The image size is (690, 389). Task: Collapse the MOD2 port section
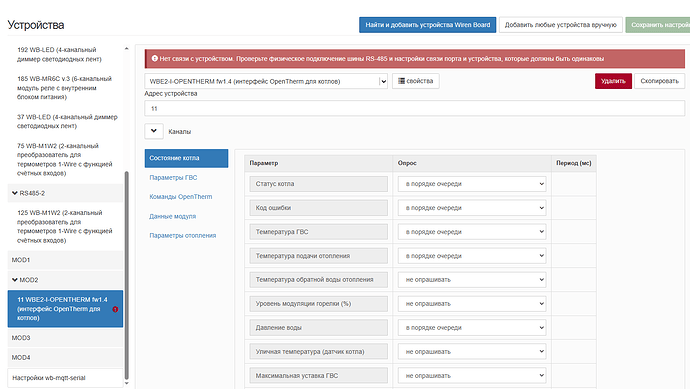pyautogui.click(x=15, y=280)
